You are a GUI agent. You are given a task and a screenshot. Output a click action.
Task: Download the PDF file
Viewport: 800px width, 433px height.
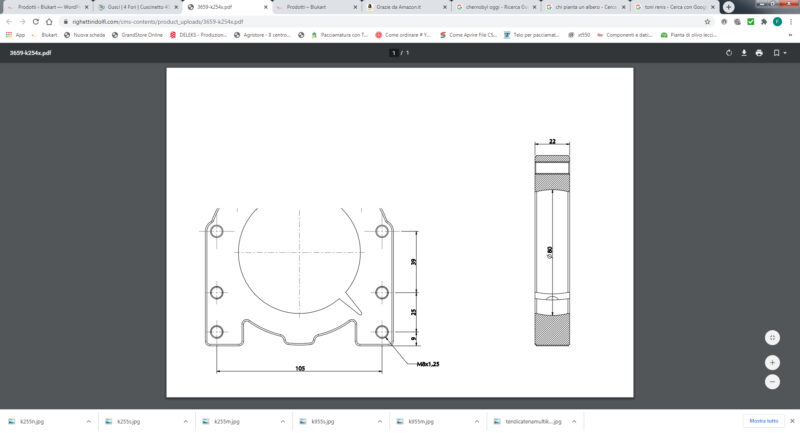coord(744,53)
